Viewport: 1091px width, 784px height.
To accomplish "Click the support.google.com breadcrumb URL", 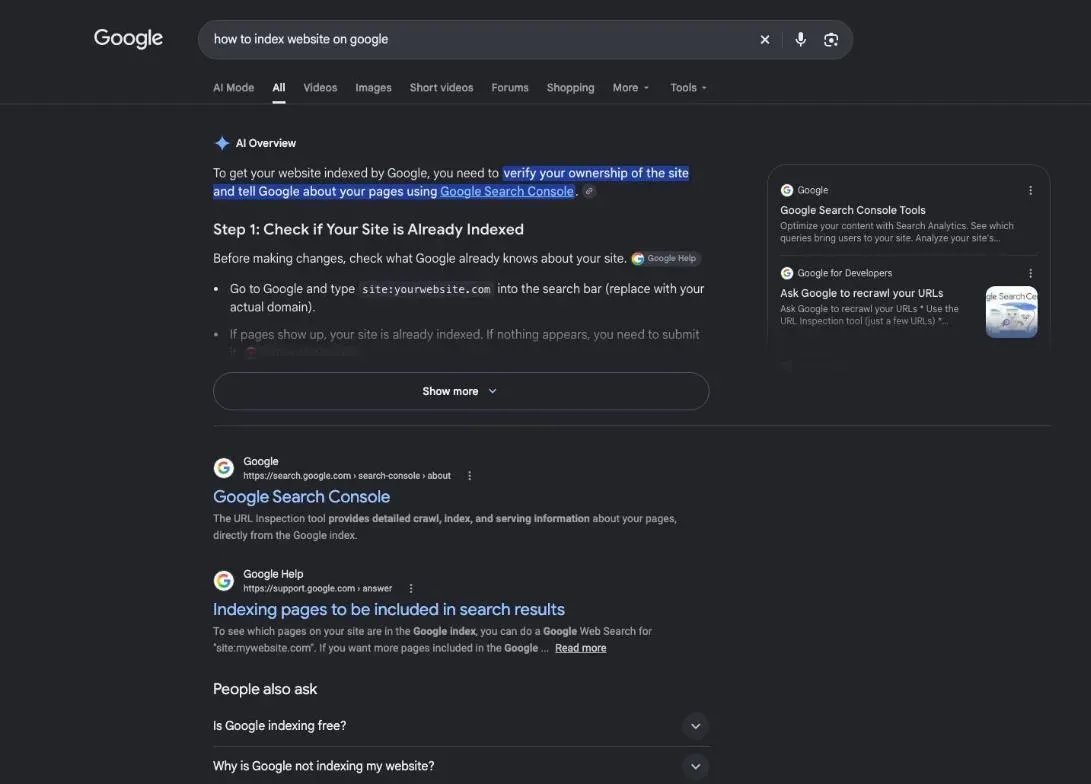I will pos(317,589).
